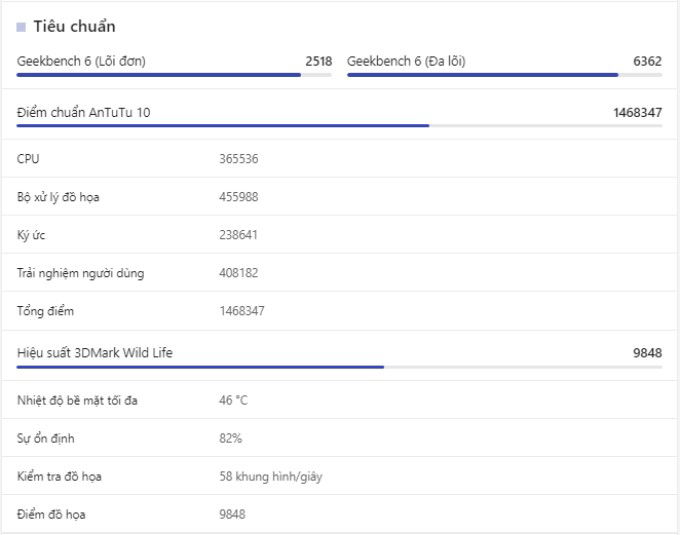Select the Kiểm tra đồ họa row
The width and height of the screenshot is (680, 535).
tap(339, 476)
